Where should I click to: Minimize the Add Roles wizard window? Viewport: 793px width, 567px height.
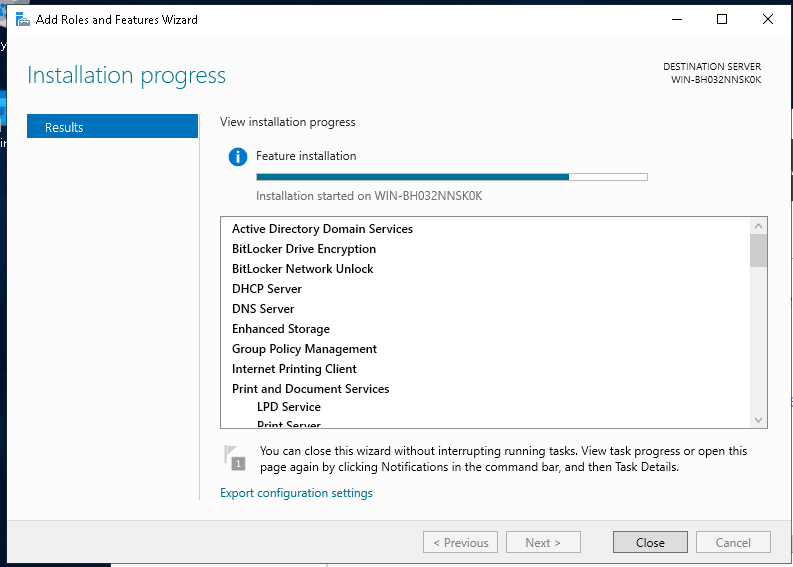(676, 19)
